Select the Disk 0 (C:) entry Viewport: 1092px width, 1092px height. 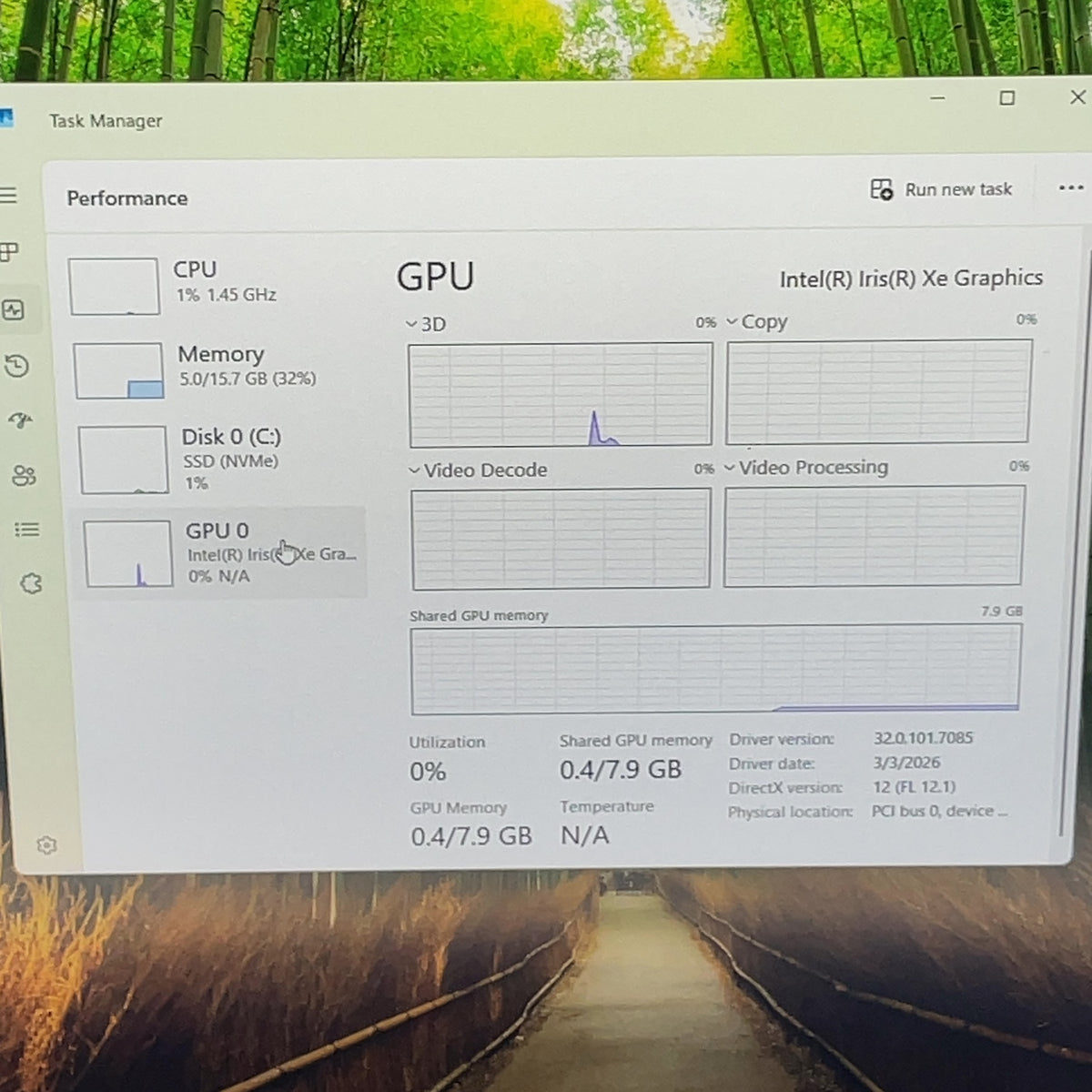click(x=220, y=459)
